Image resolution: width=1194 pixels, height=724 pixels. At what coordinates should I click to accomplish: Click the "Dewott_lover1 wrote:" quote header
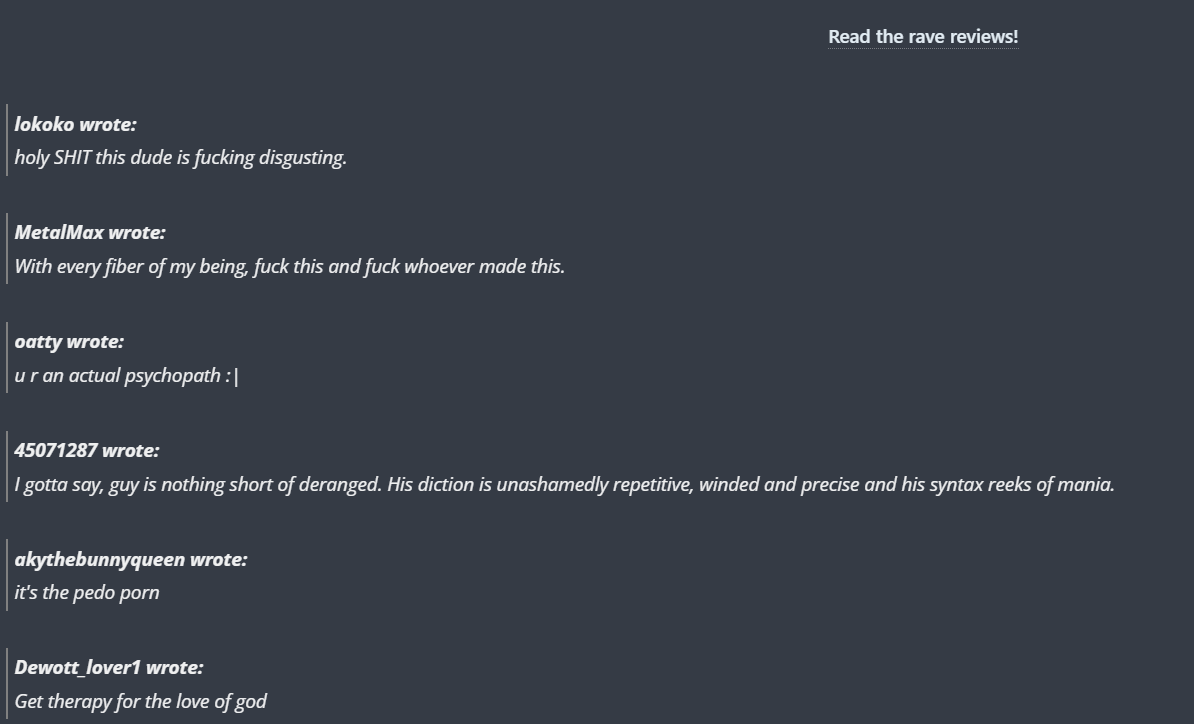109,668
